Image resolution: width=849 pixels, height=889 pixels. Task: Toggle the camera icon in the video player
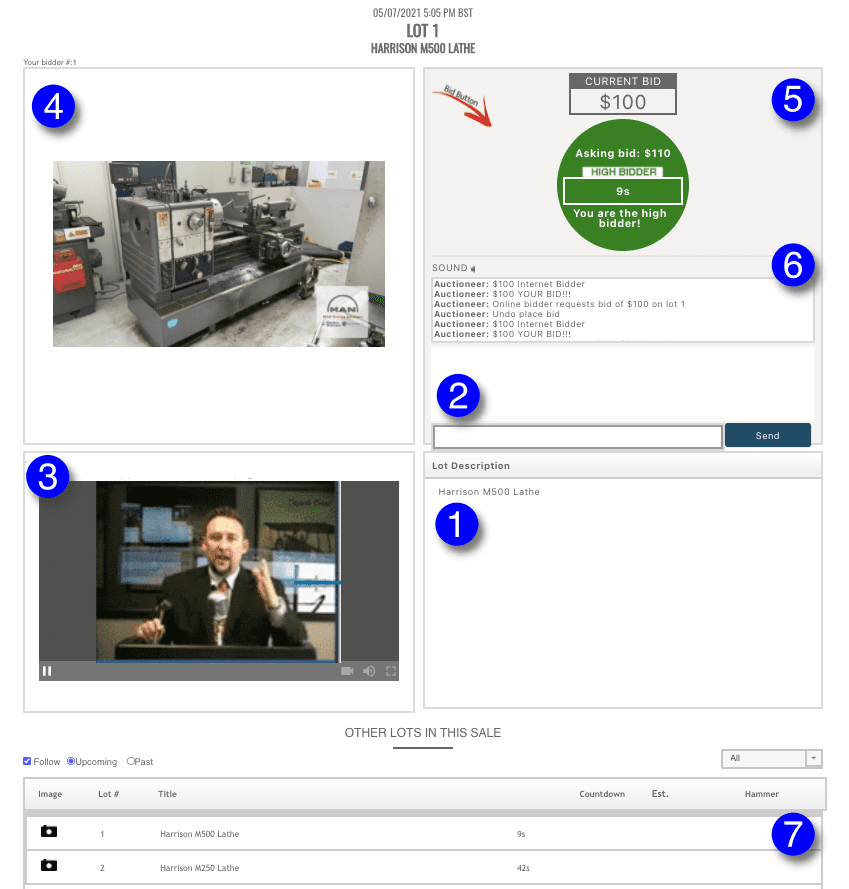click(x=346, y=671)
